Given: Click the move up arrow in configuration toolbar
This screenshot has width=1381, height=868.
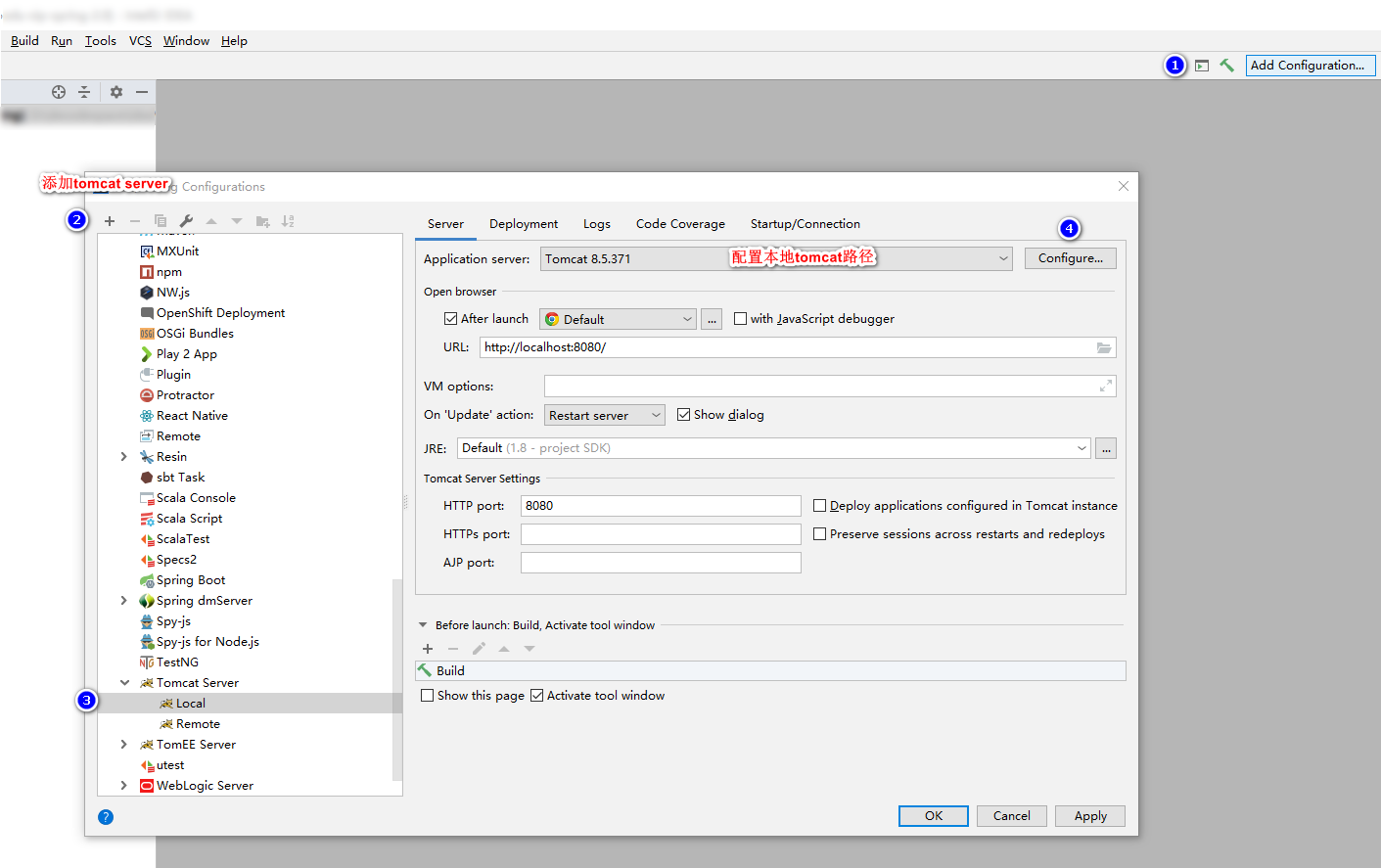Looking at the screenshot, I should click(x=211, y=221).
